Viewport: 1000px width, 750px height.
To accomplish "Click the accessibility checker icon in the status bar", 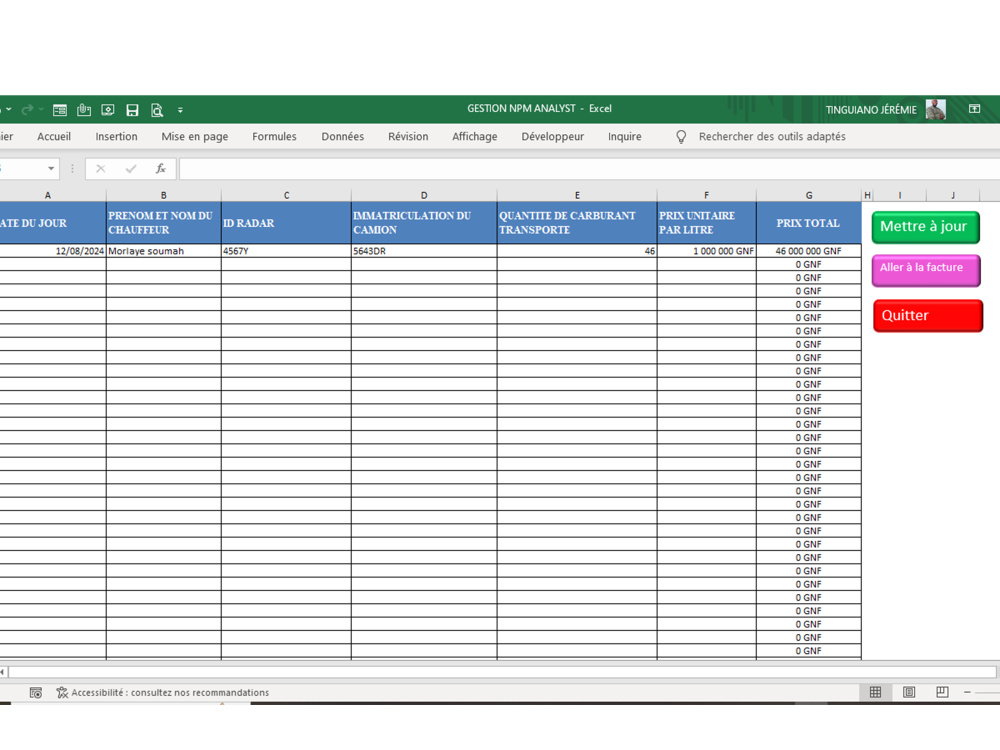I will click(x=62, y=693).
